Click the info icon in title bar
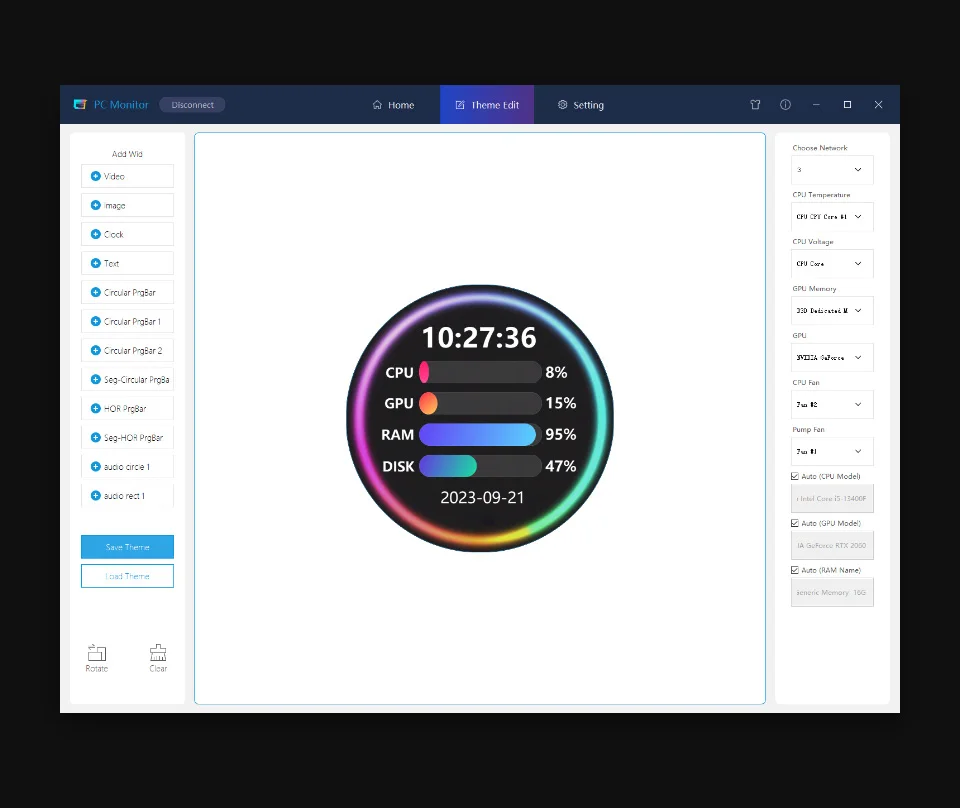The height and width of the screenshot is (808, 960). [785, 105]
